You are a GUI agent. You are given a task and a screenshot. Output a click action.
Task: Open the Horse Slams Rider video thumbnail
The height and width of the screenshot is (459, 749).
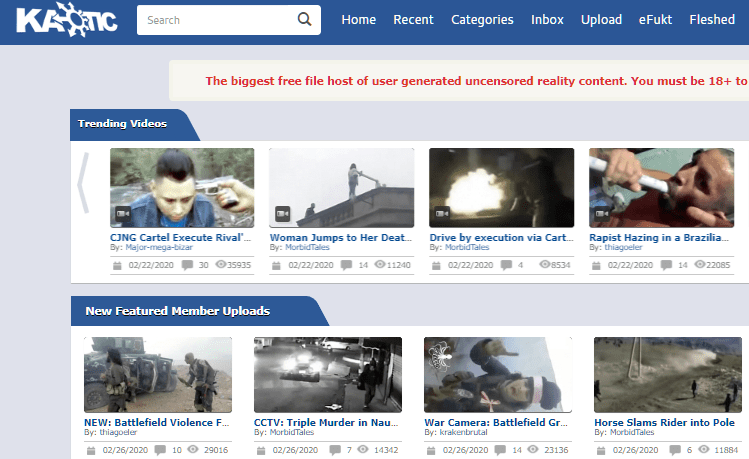(x=668, y=375)
